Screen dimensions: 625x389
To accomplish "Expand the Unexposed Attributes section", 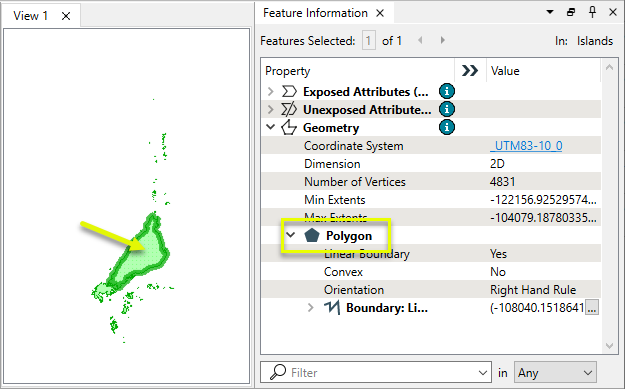I will point(271,110).
